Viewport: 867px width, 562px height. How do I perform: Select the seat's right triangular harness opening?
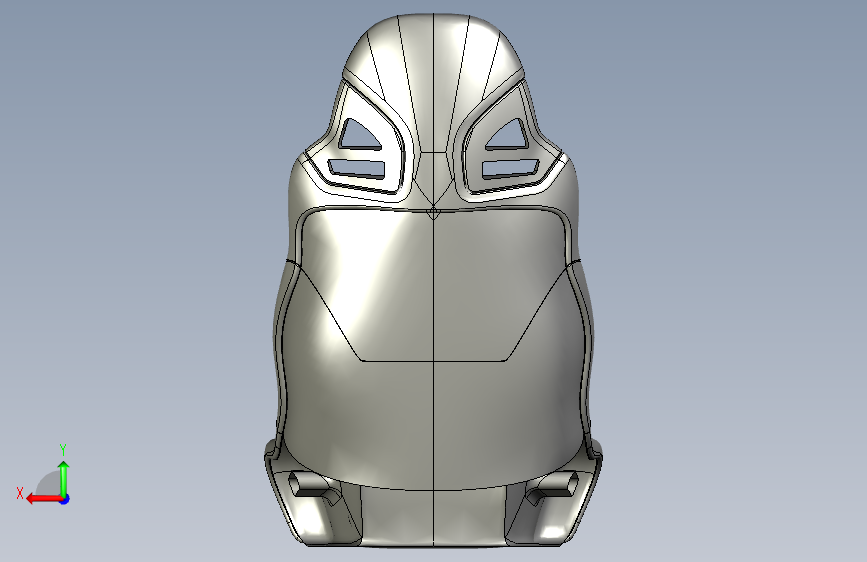508,134
